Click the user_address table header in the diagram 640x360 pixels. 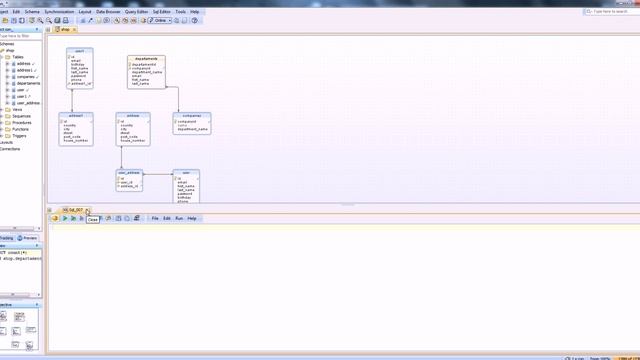(x=129, y=173)
